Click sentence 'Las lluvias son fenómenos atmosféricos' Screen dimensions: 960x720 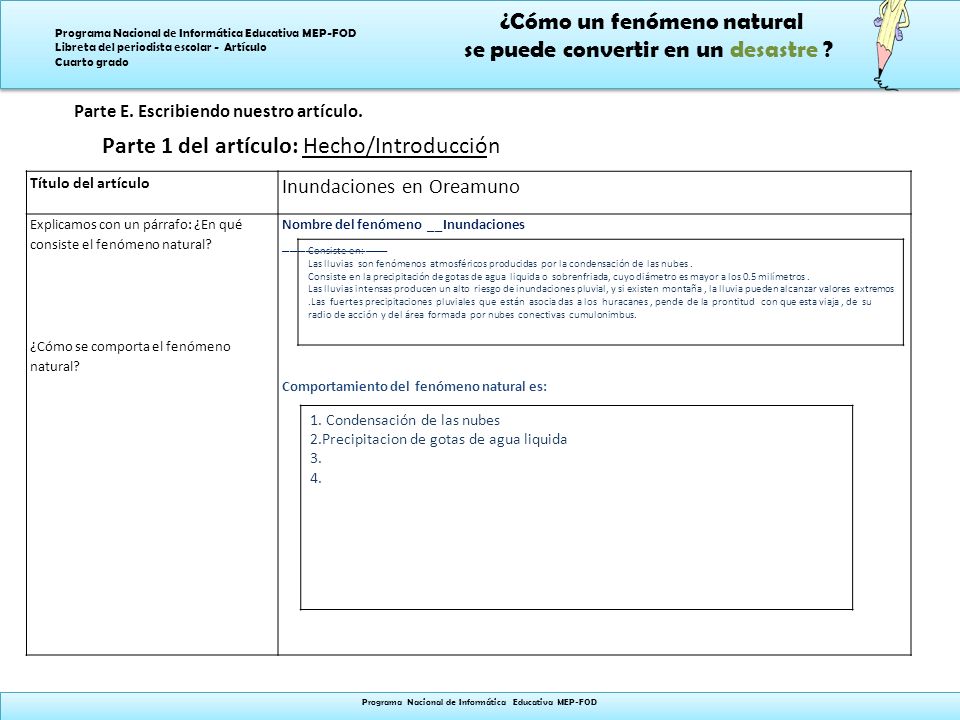(500, 264)
